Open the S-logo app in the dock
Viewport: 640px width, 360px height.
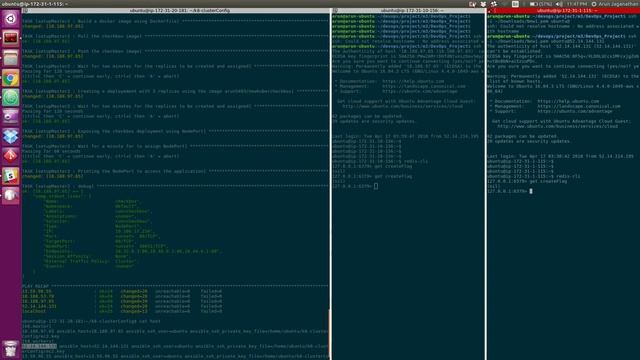point(11,176)
